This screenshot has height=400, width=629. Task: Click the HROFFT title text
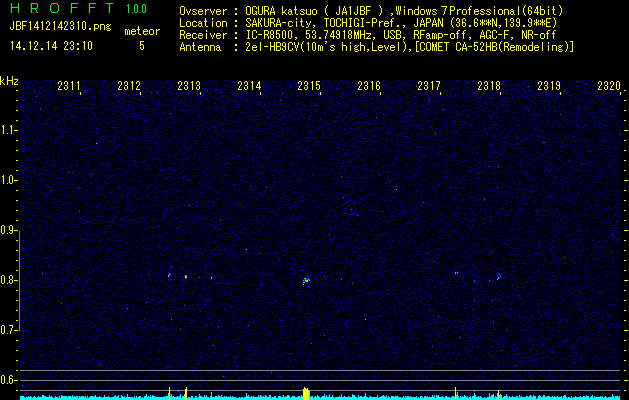pyautogui.click(x=62, y=8)
